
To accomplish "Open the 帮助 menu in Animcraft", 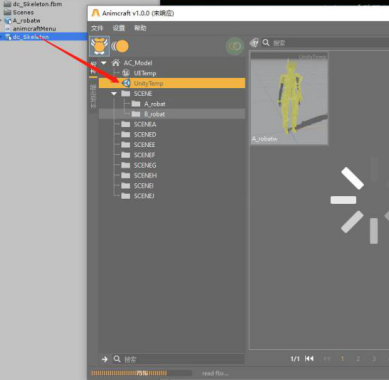I will [x=140, y=28].
